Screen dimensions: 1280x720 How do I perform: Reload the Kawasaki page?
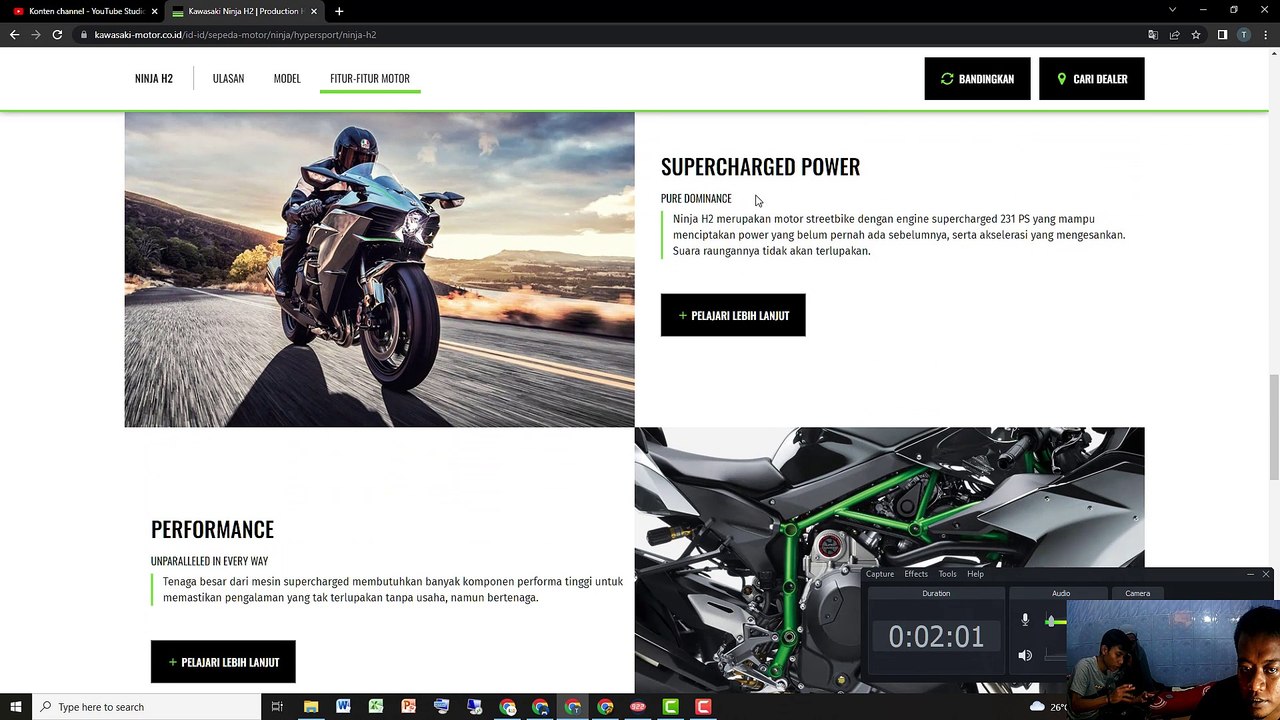click(57, 35)
